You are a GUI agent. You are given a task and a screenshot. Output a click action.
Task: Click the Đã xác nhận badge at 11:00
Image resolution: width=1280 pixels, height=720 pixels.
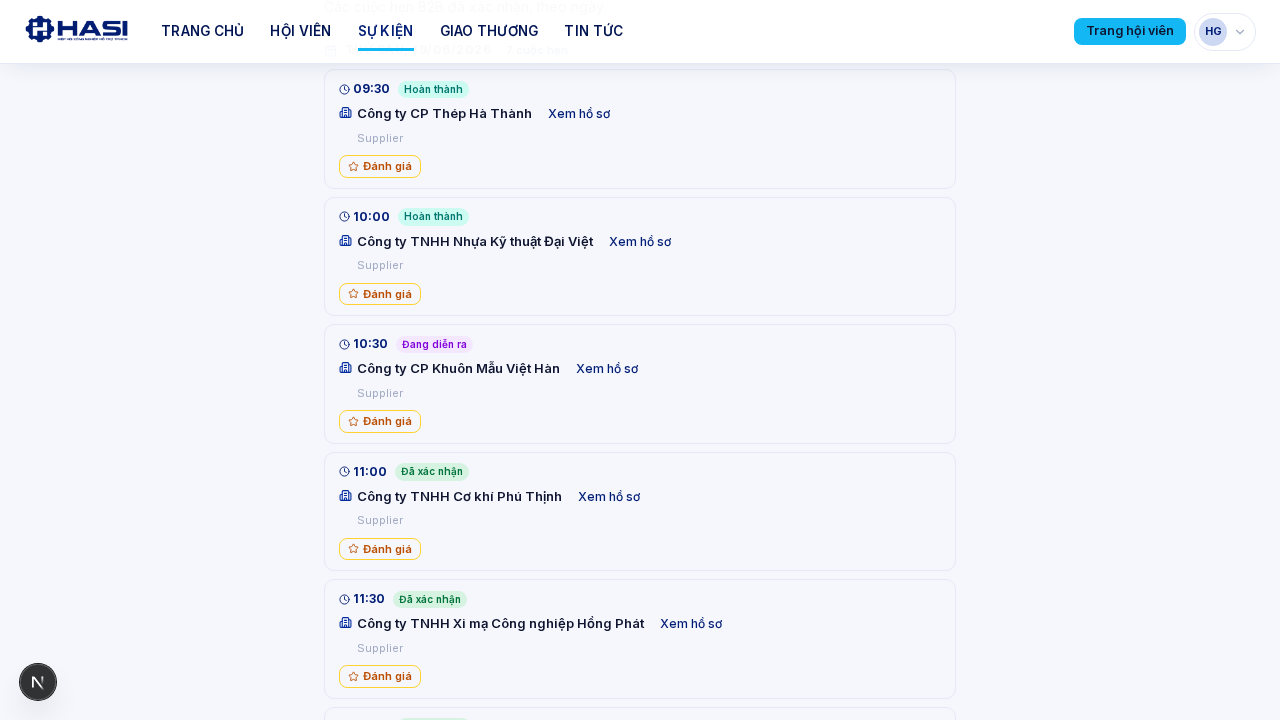click(432, 472)
